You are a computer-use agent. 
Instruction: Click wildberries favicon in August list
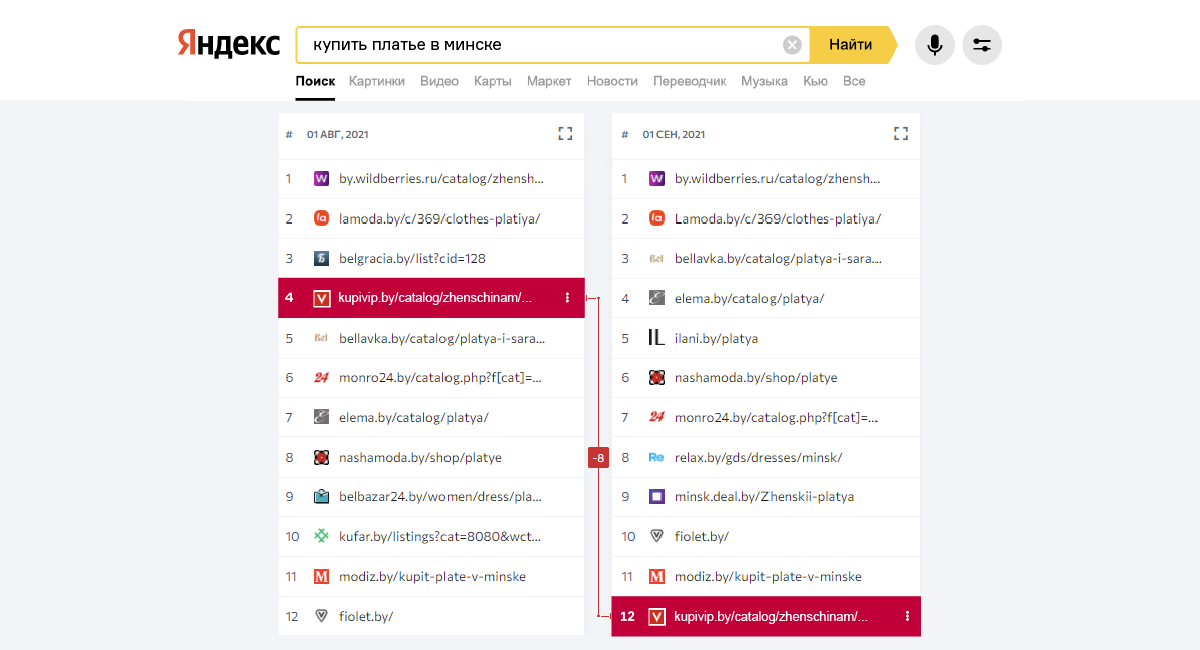321,179
